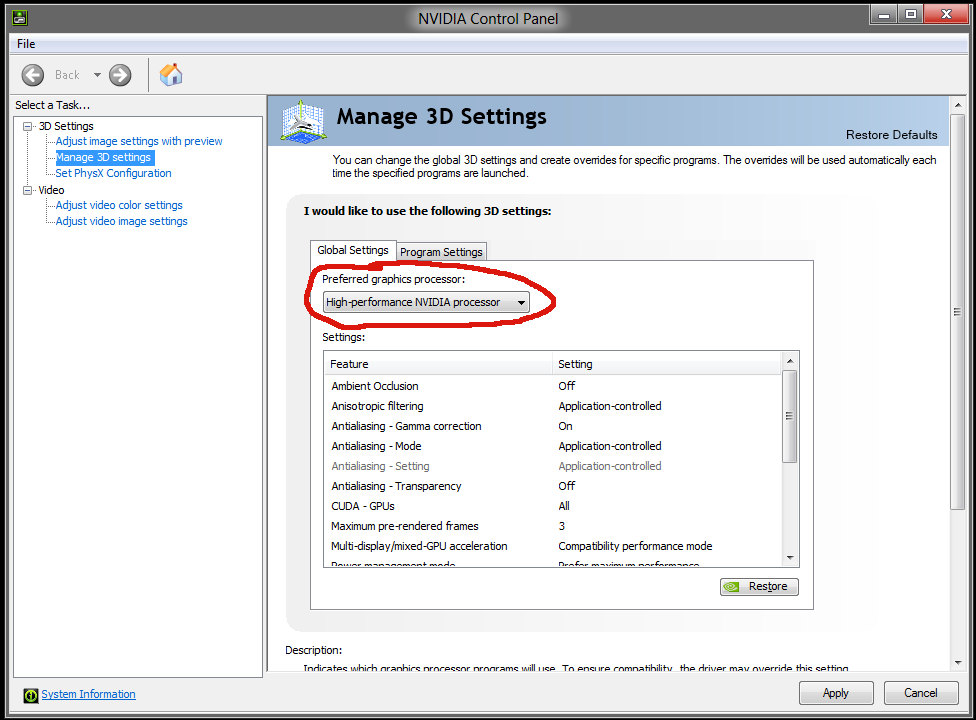Select the Anisotropic filtering row
The image size is (976, 720).
tap(553, 406)
